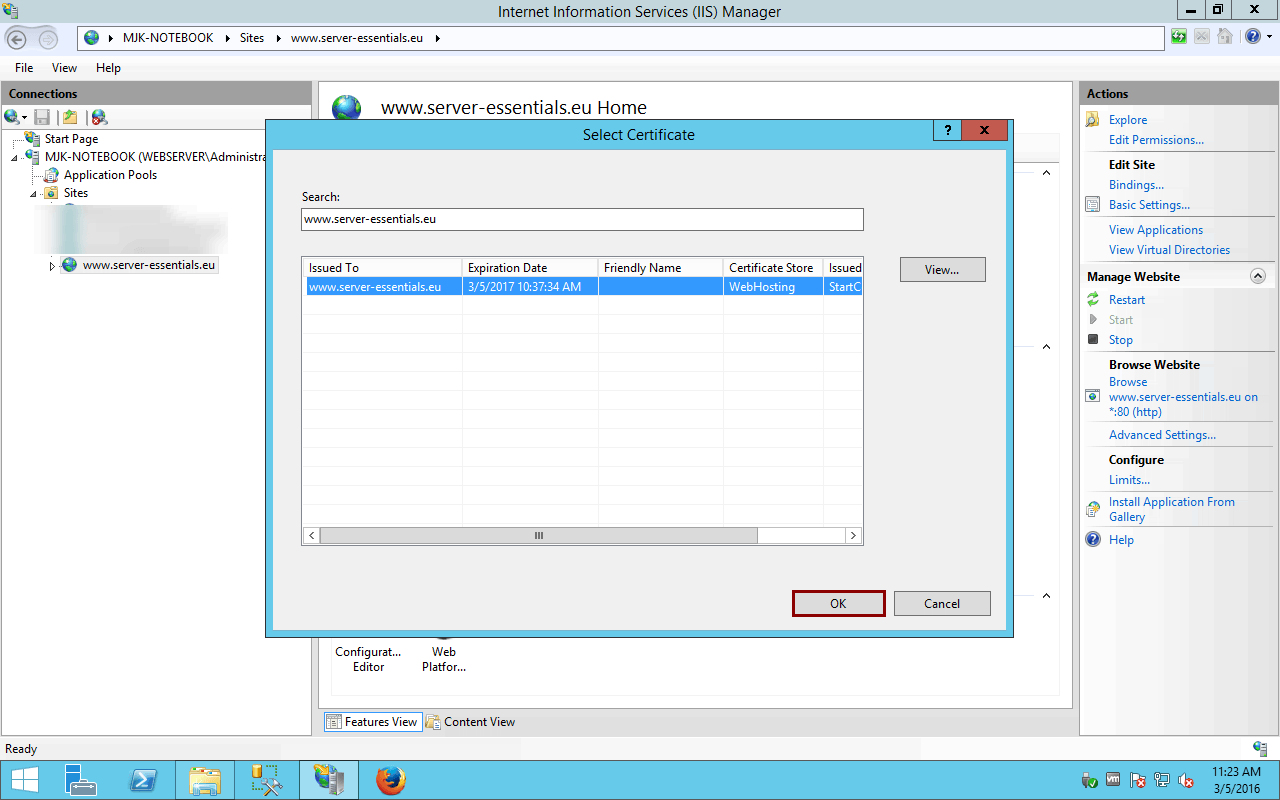Click the breadcrumb arrow after MJK-NOTEBOOK
The width and height of the screenshot is (1280, 800).
226,38
